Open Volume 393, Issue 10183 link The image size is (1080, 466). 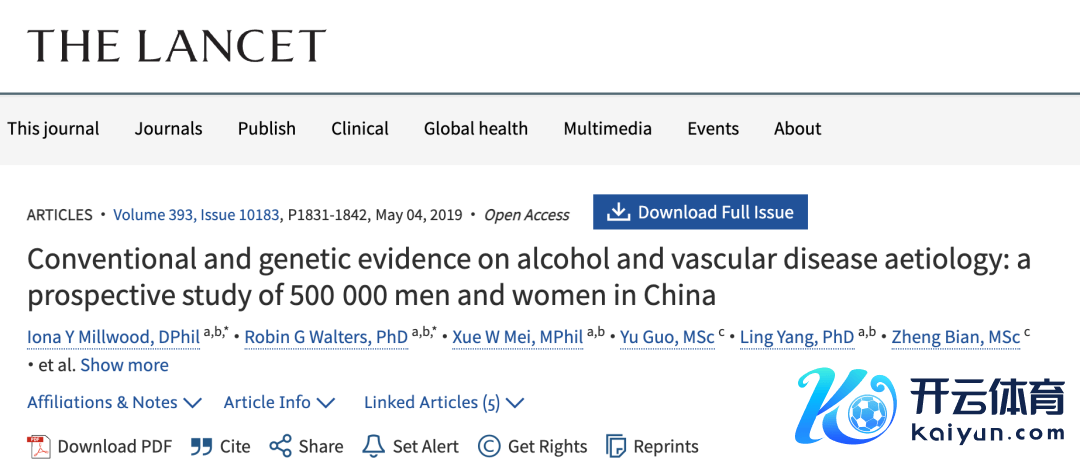(x=197, y=214)
